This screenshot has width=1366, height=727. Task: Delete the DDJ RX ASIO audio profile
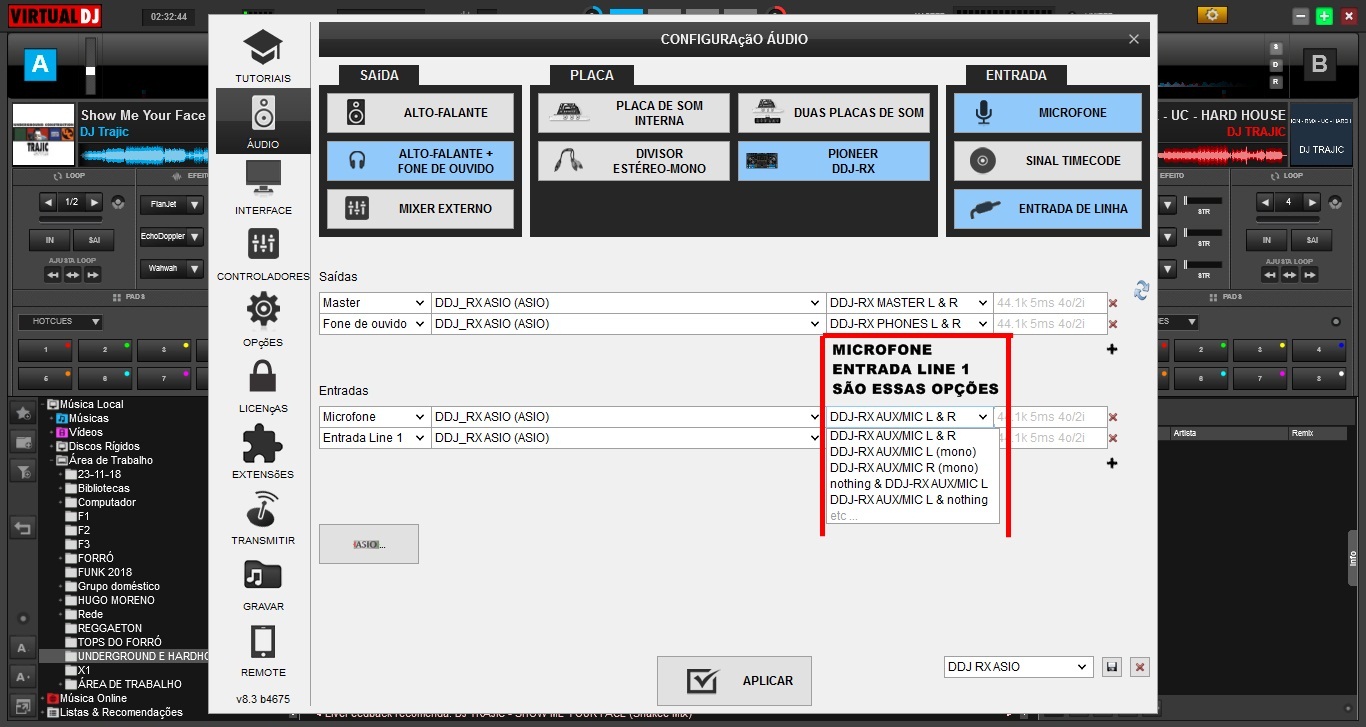[x=1140, y=667]
